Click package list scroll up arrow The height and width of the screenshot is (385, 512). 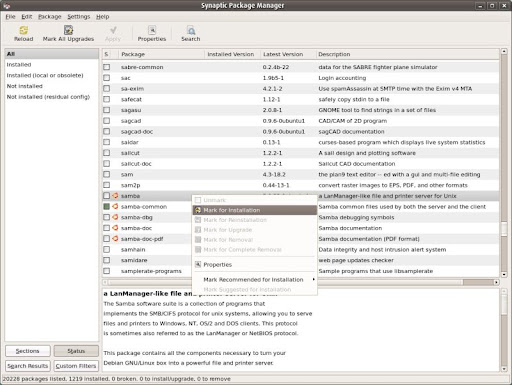[x=504, y=51]
